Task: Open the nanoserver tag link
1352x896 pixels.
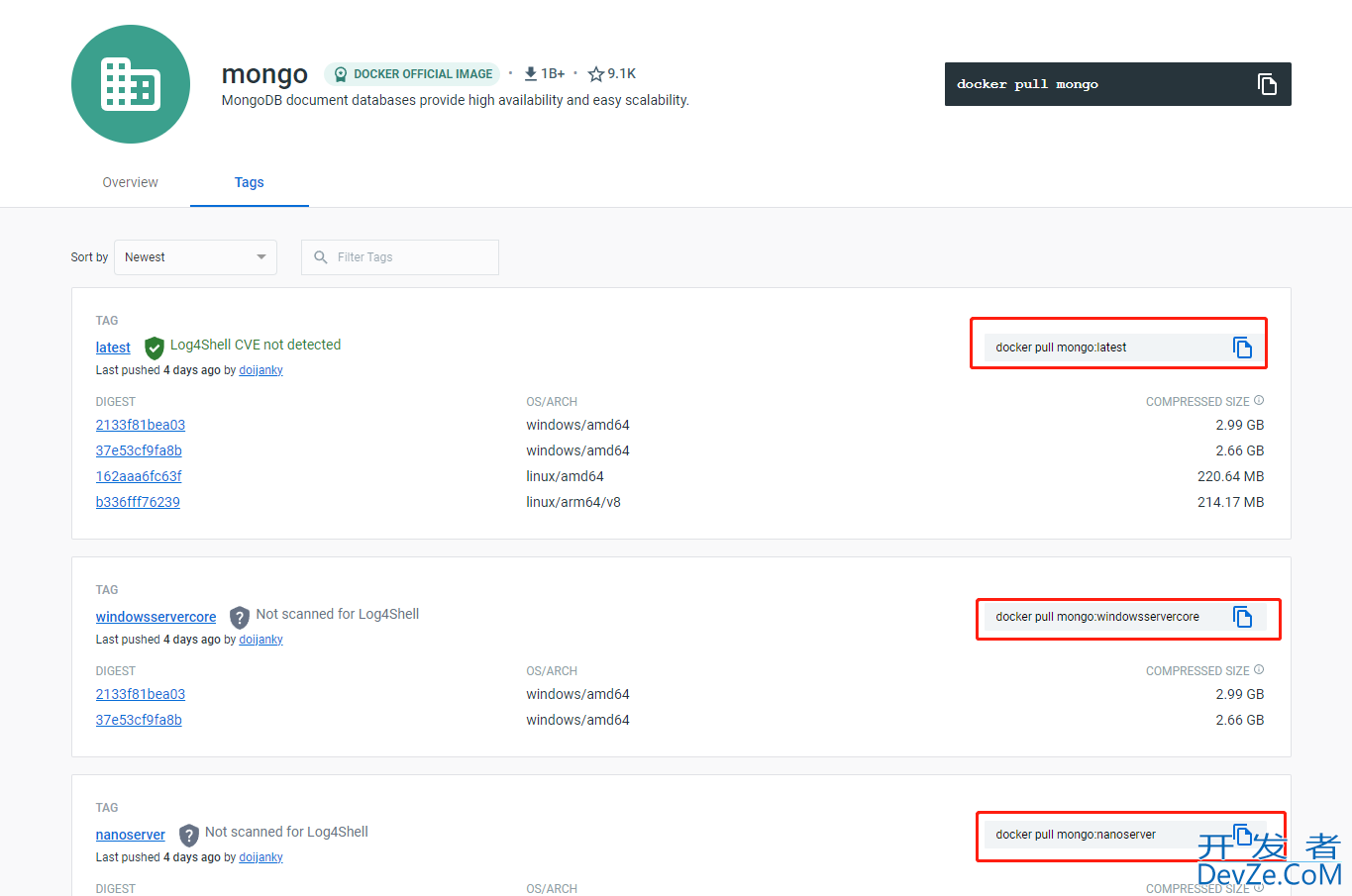Action: pyautogui.click(x=131, y=835)
